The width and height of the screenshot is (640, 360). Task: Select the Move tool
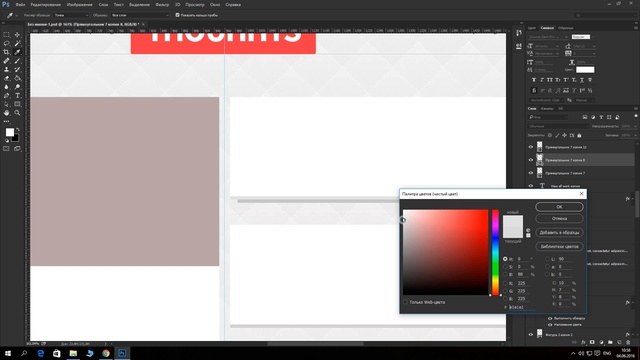click(18, 35)
